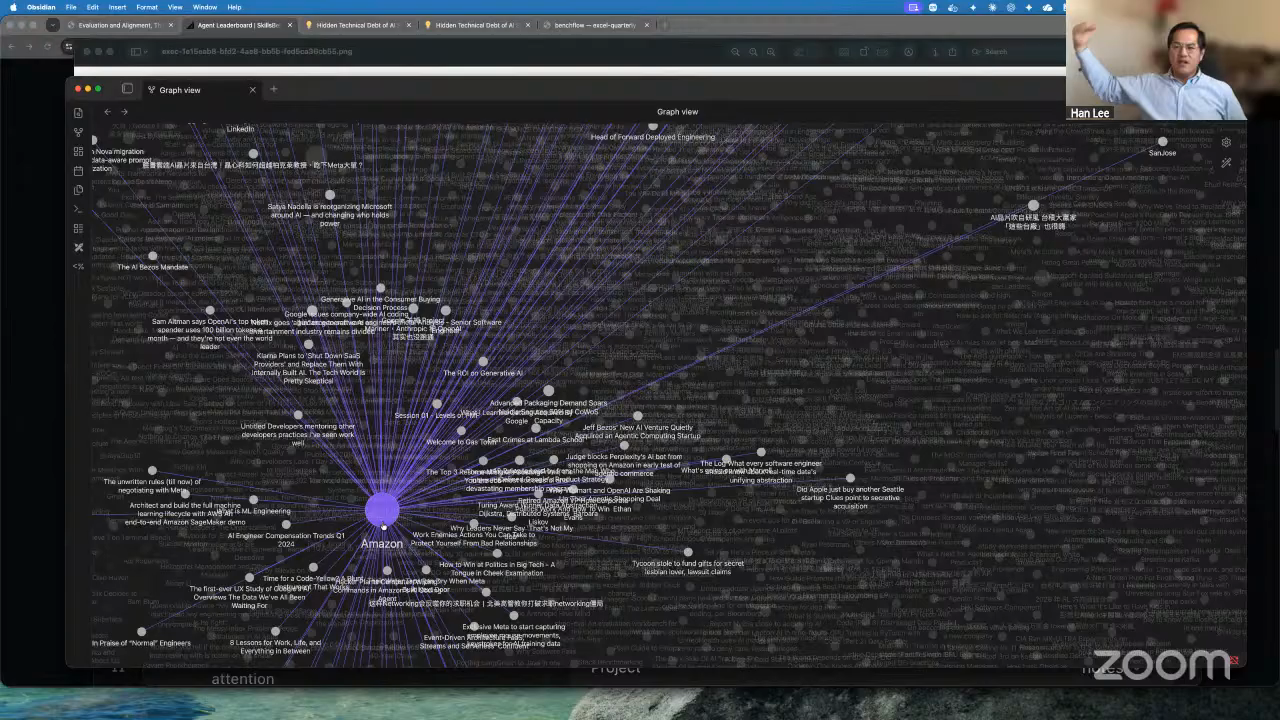Start graph timelapse animation wand icon
The width and height of the screenshot is (1280, 720).
[x=1226, y=162]
